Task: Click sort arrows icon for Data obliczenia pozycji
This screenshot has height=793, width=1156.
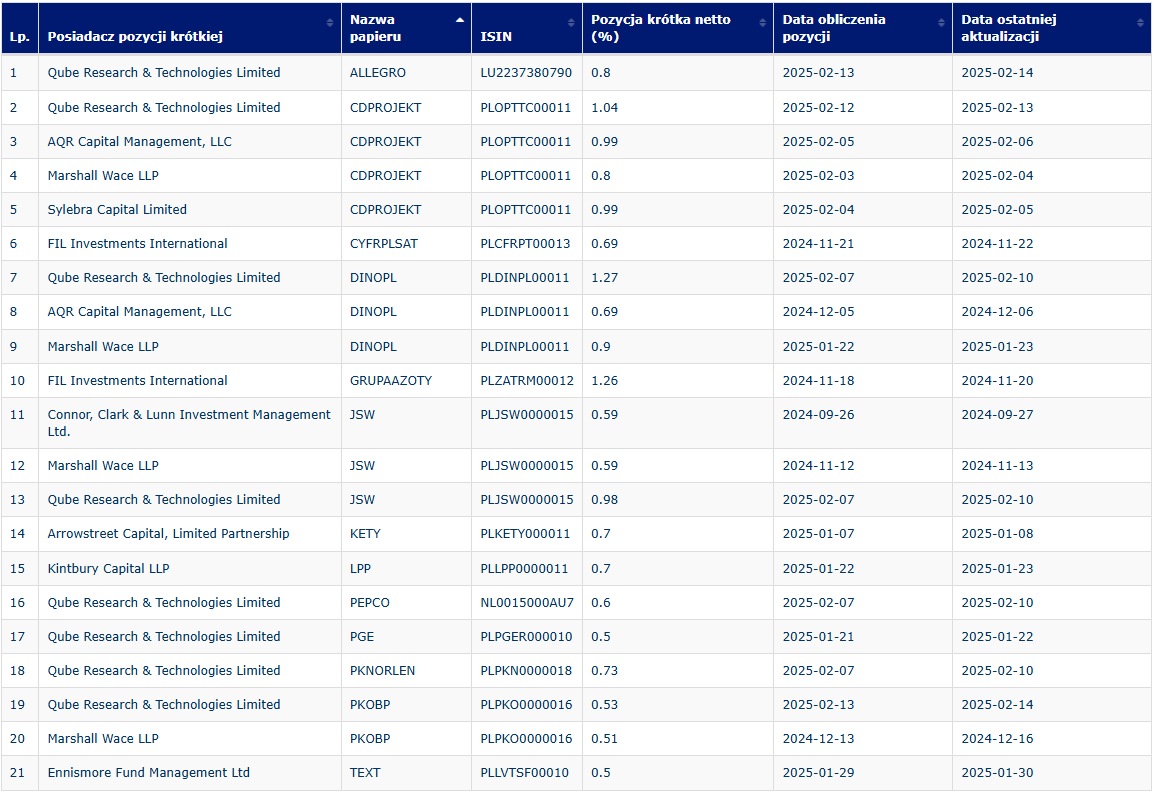Action: [x=941, y=22]
